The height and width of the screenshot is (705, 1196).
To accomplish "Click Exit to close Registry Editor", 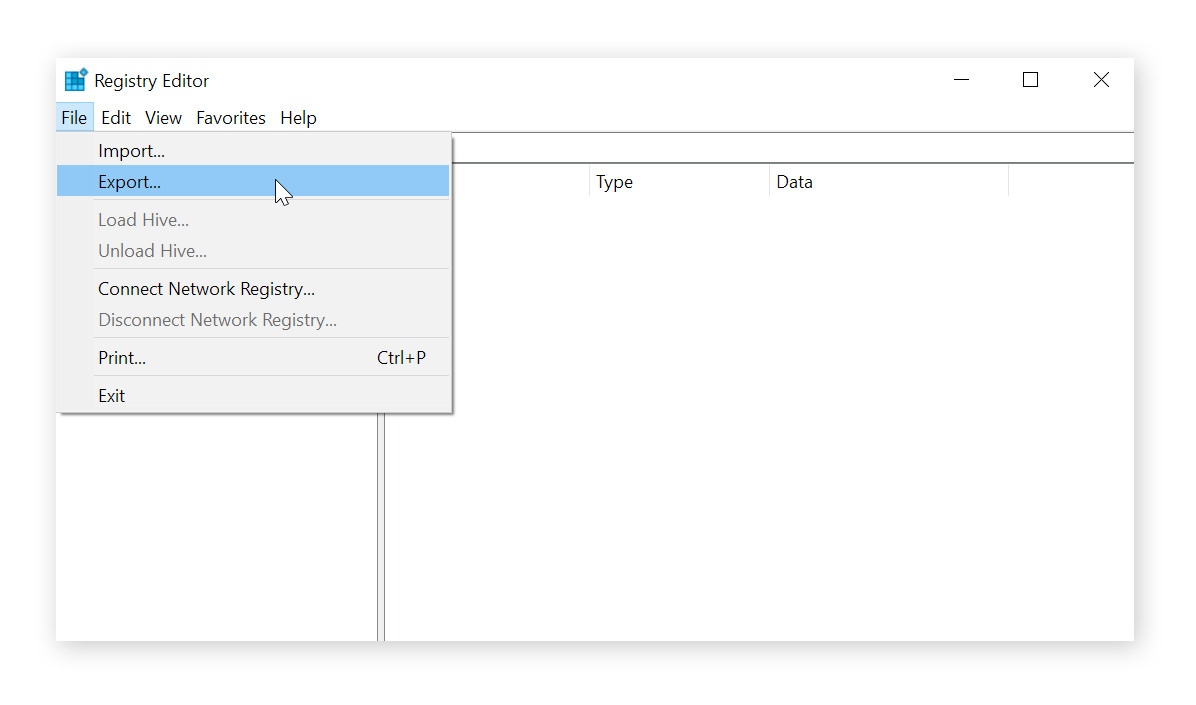I will 111,395.
